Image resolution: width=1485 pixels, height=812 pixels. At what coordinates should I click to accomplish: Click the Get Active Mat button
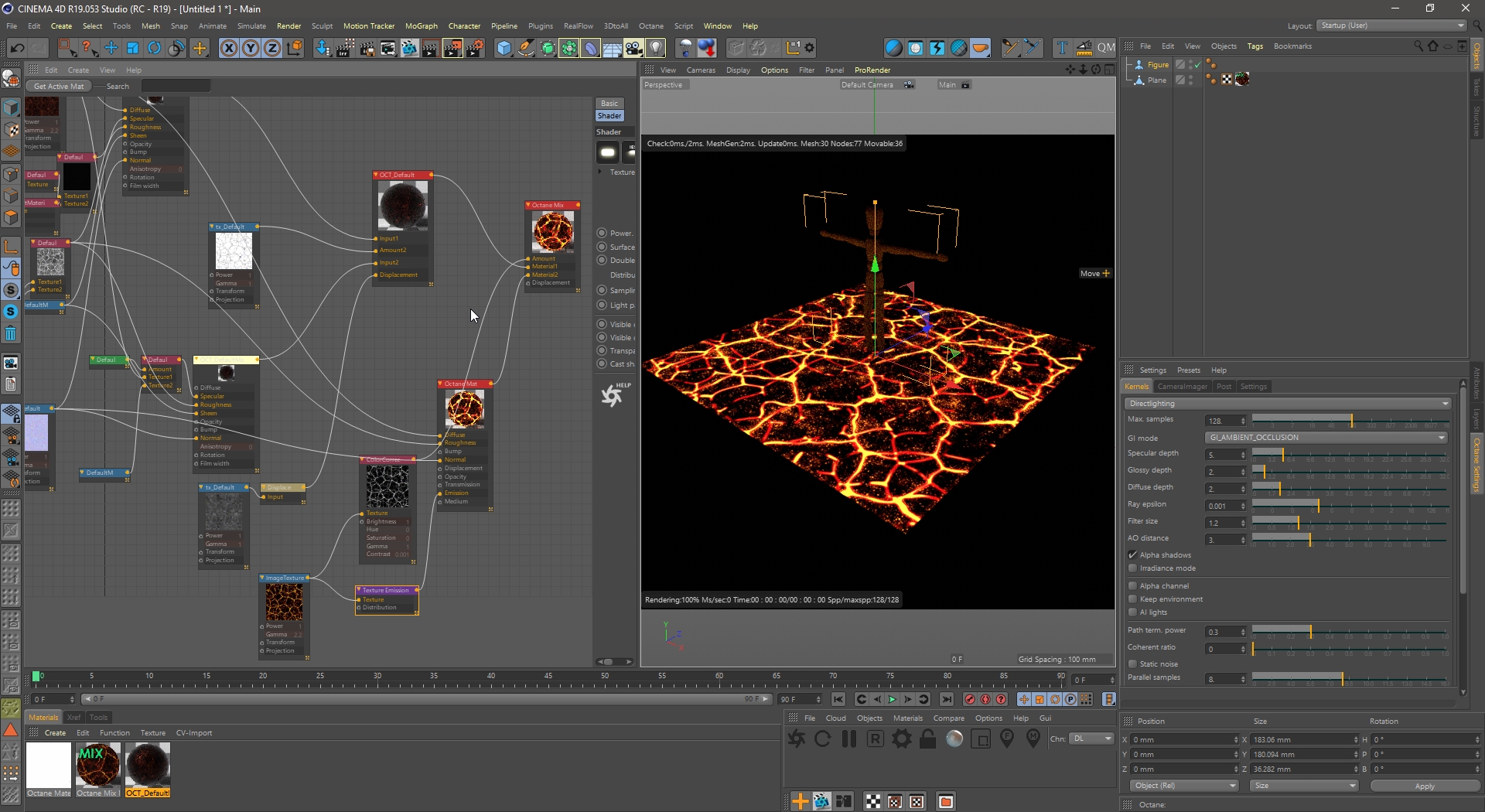[x=59, y=87]
